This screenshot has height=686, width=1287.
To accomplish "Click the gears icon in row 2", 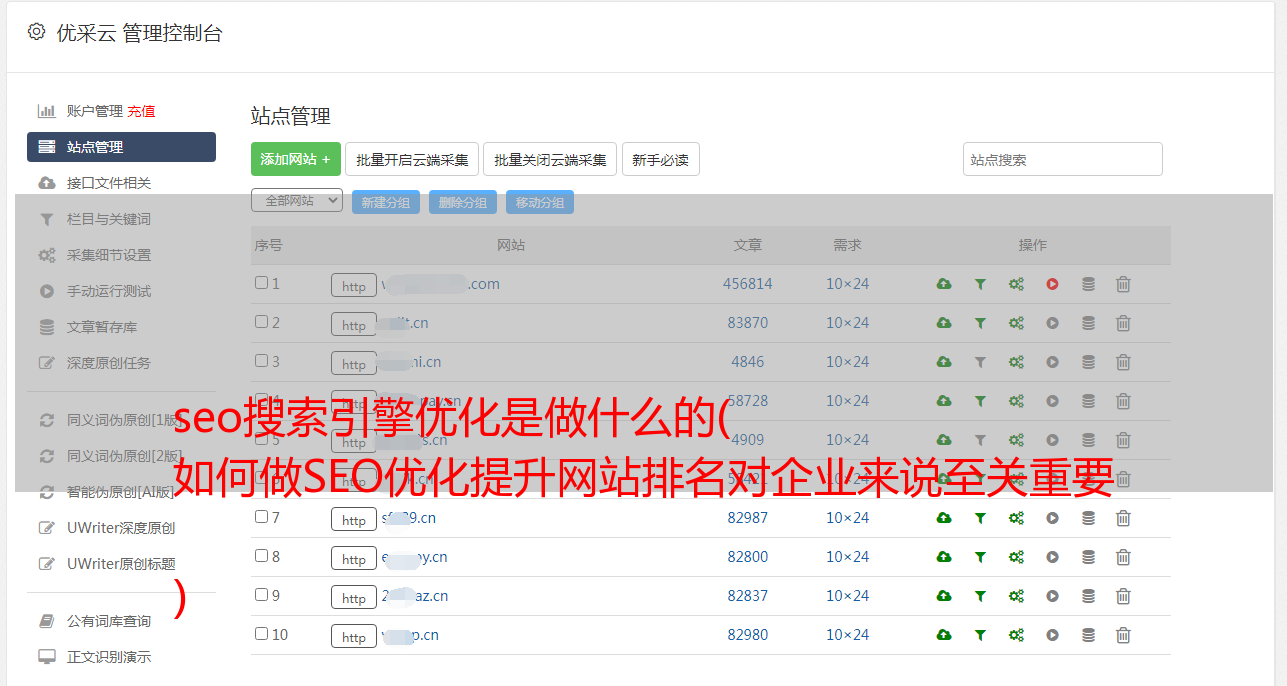I will (1016, 323).
